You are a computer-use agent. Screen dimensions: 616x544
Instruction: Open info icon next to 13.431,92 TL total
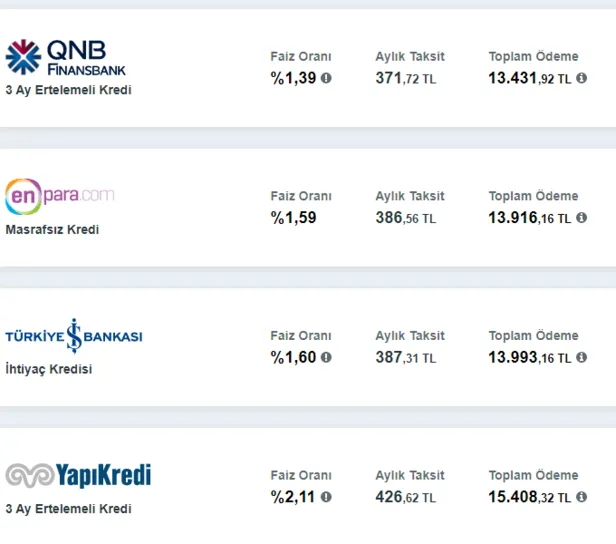click(582, 78)
